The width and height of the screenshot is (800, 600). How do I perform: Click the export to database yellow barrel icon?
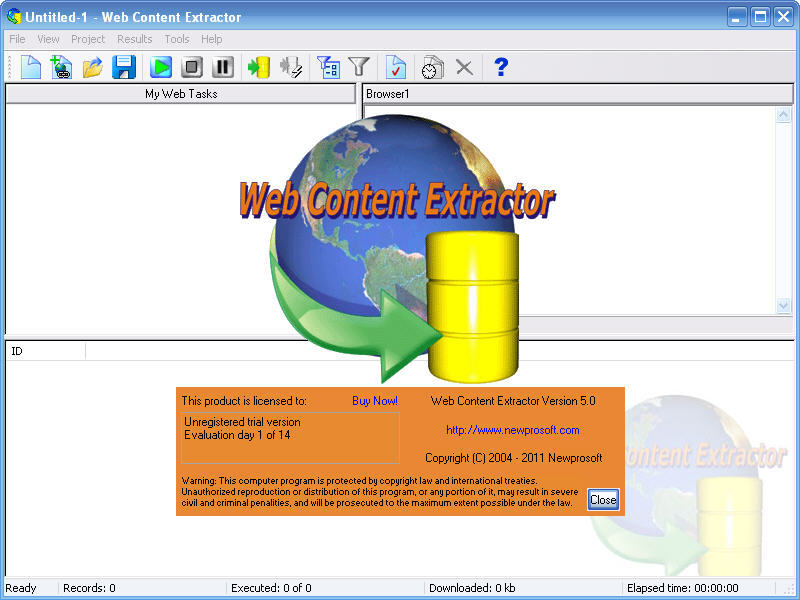tap(259, 67)
